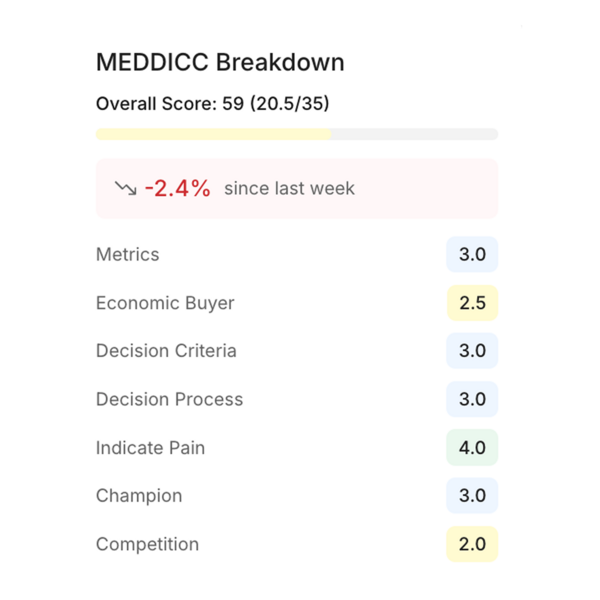
Task: Click the Economic Buyer 2.5 badge
Action: point(472,303)
